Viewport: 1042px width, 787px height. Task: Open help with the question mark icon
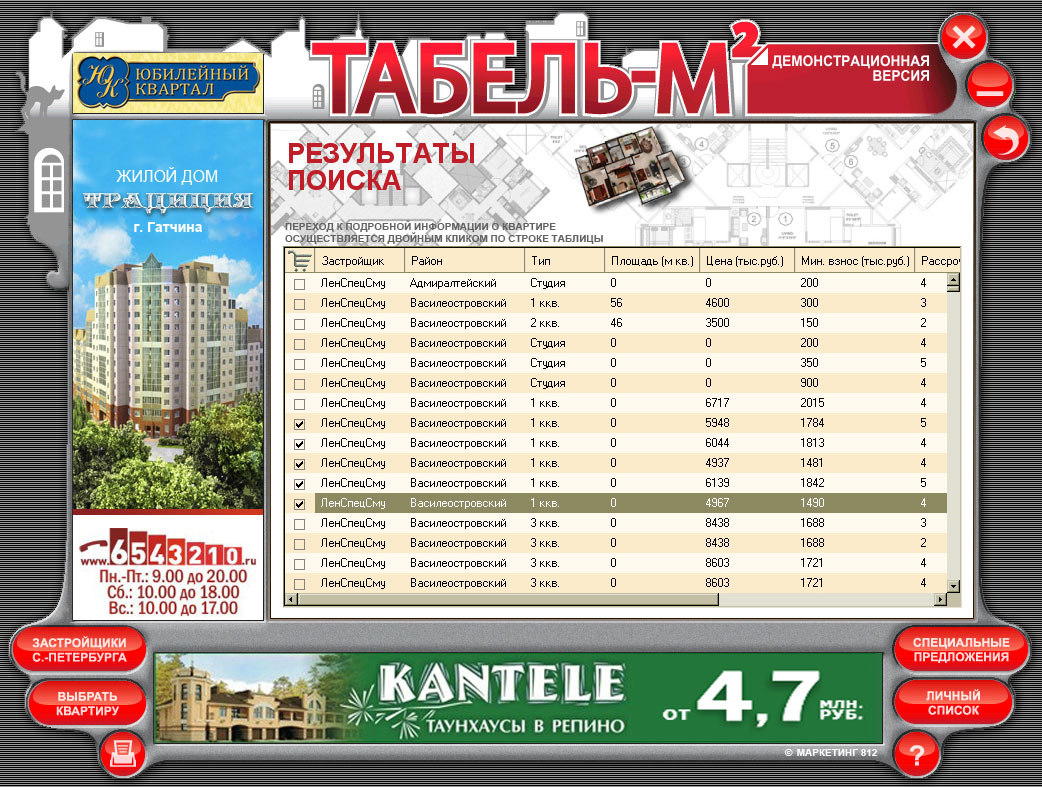click(917, 756)
